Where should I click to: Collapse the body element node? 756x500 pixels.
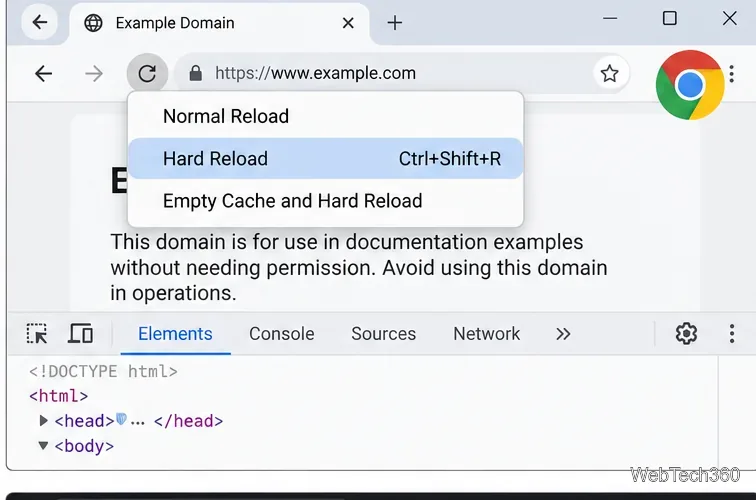(43, 446)
